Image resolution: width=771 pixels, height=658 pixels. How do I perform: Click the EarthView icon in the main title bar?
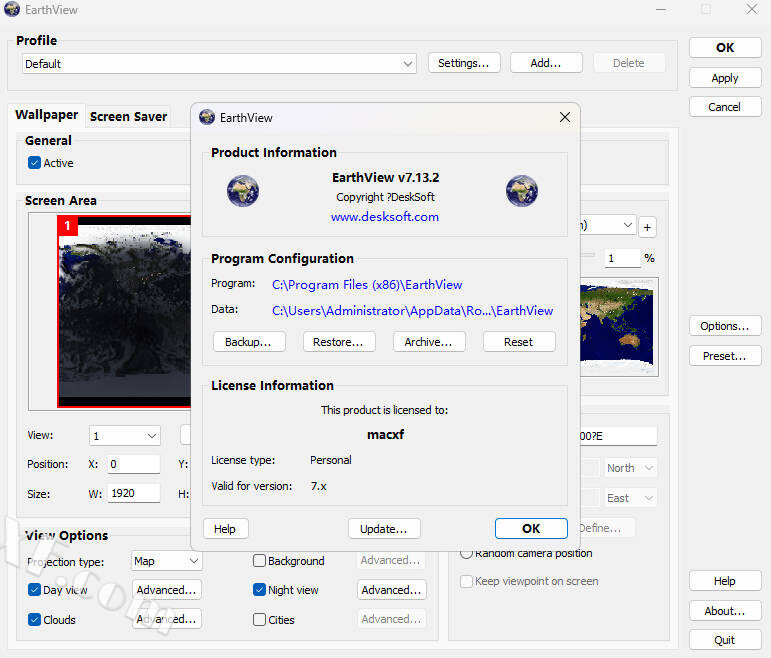[x=12, y=9]
